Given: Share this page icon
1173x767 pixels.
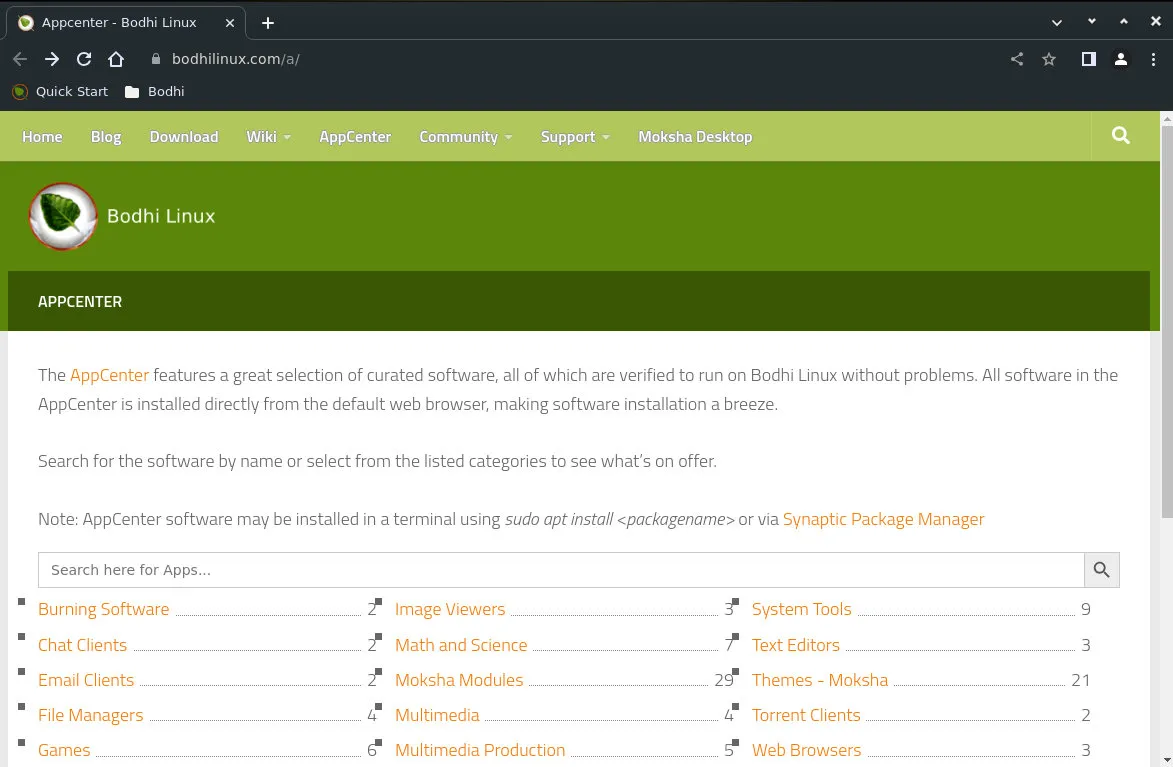Looking at the screenshot, I should (x=1017, y=59).
